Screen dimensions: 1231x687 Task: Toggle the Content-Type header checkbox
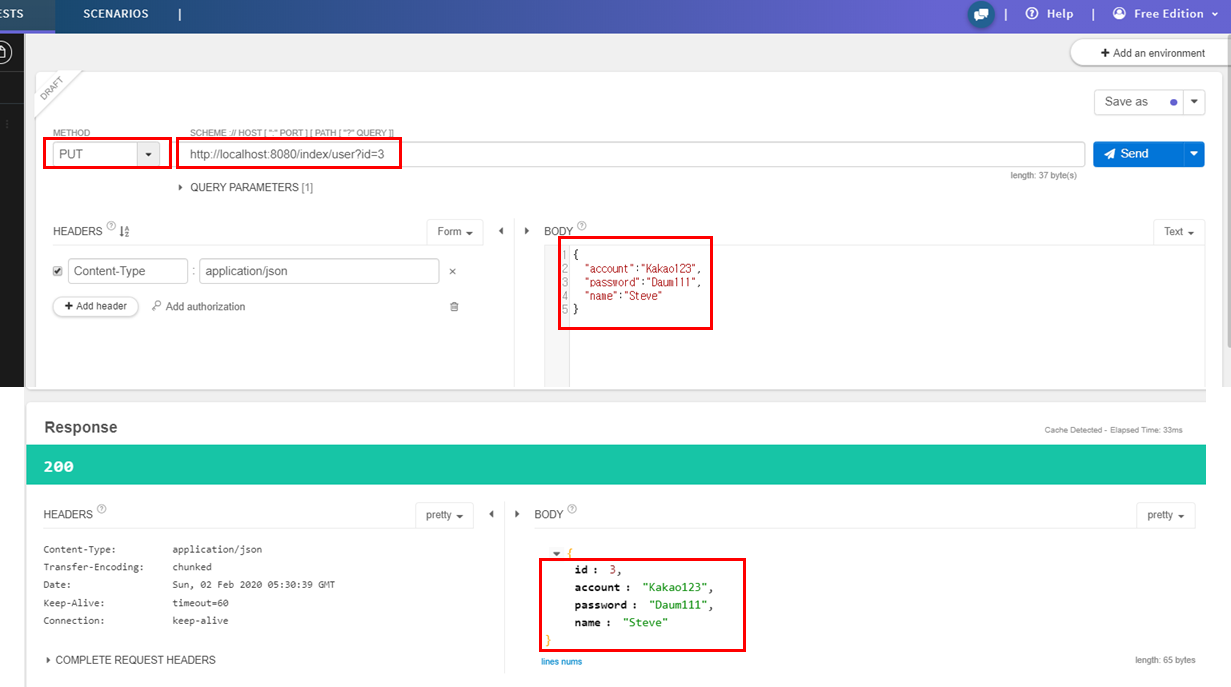(57, 271)
